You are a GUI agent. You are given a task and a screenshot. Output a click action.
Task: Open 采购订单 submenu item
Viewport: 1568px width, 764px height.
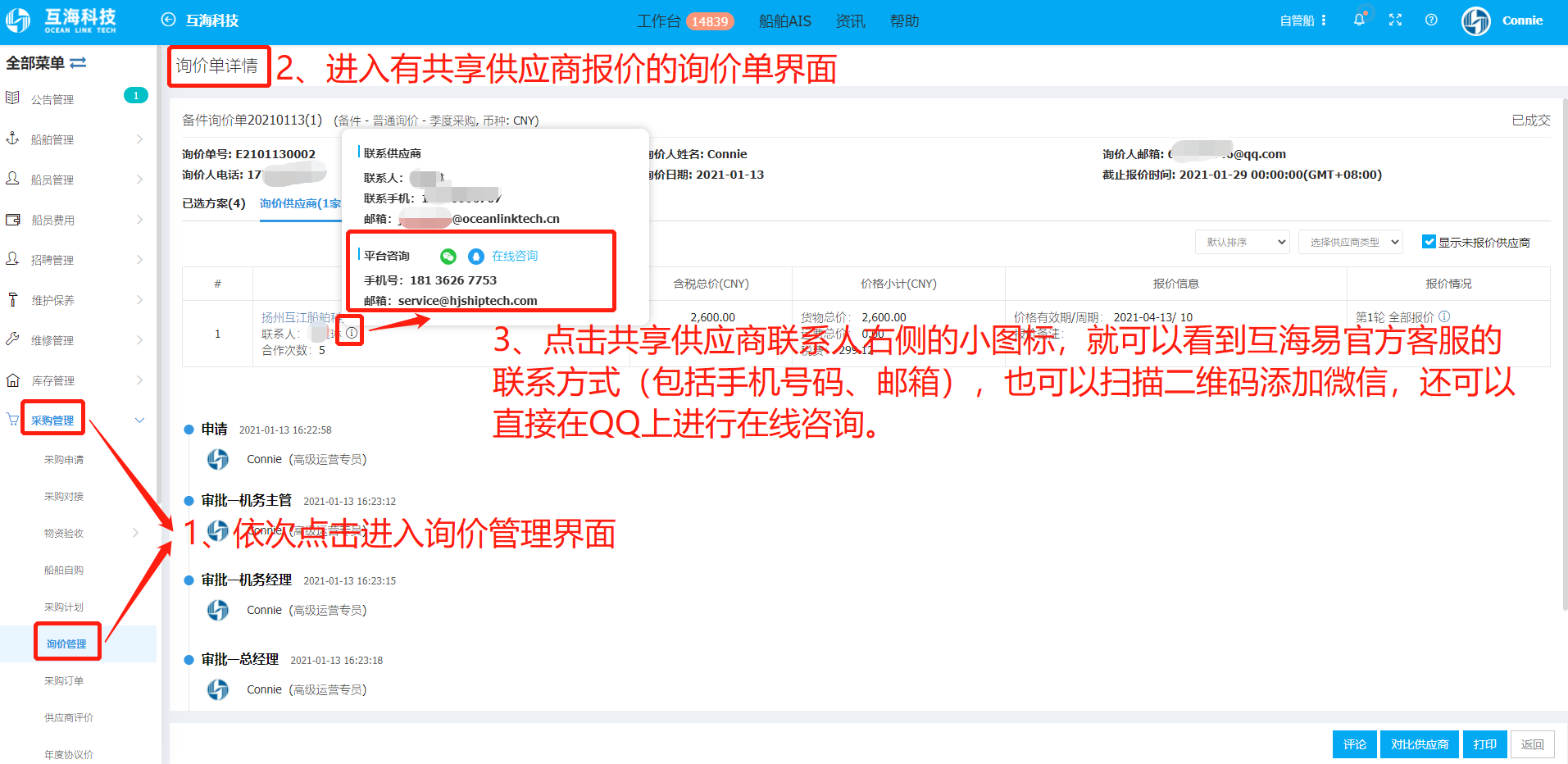[x=64, y=681]
